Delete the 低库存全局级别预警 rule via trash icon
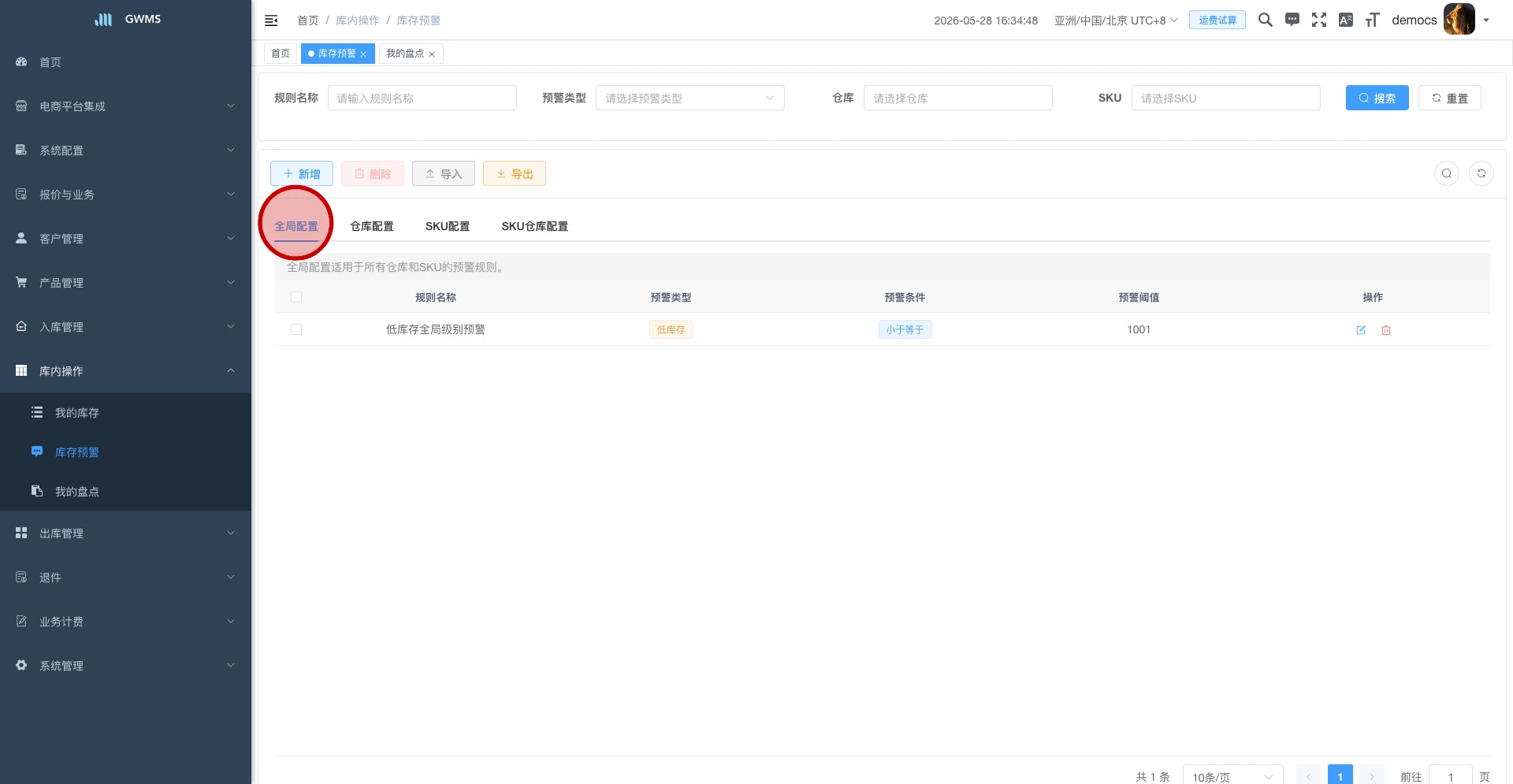The width and height of the screenshot is (1513, 784). (x=1386, y=330)
